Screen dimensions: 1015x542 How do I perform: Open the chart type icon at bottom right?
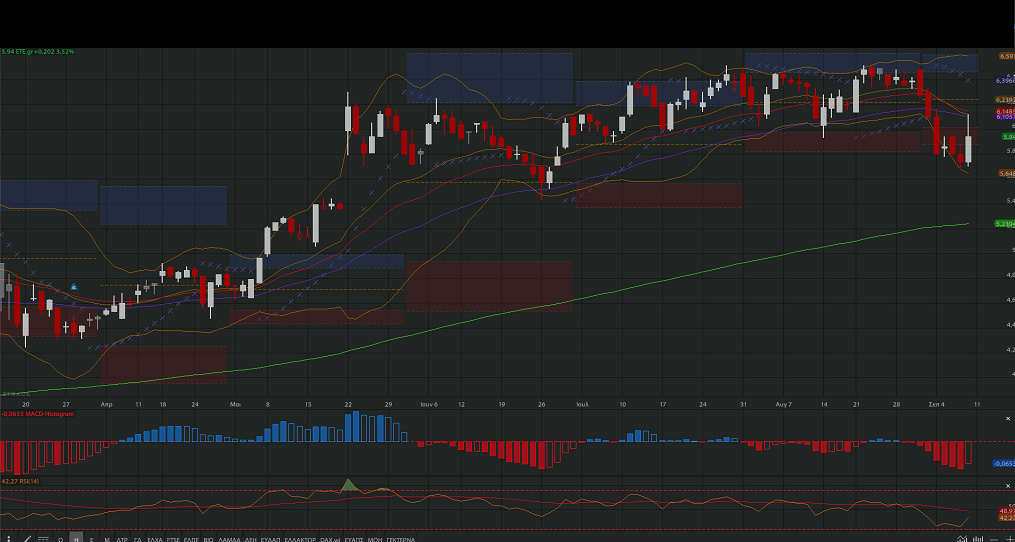(x=962, y=539)
